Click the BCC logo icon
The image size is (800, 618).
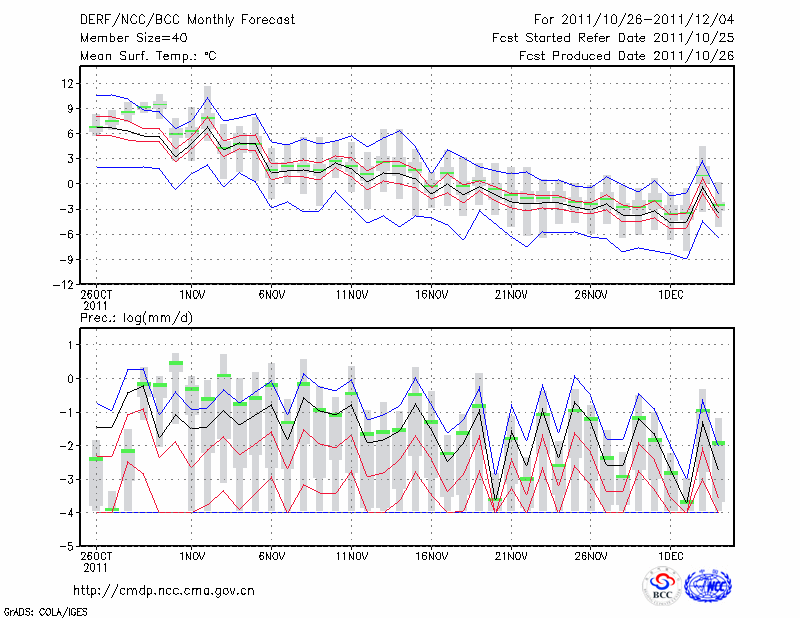tap(662, 586)
